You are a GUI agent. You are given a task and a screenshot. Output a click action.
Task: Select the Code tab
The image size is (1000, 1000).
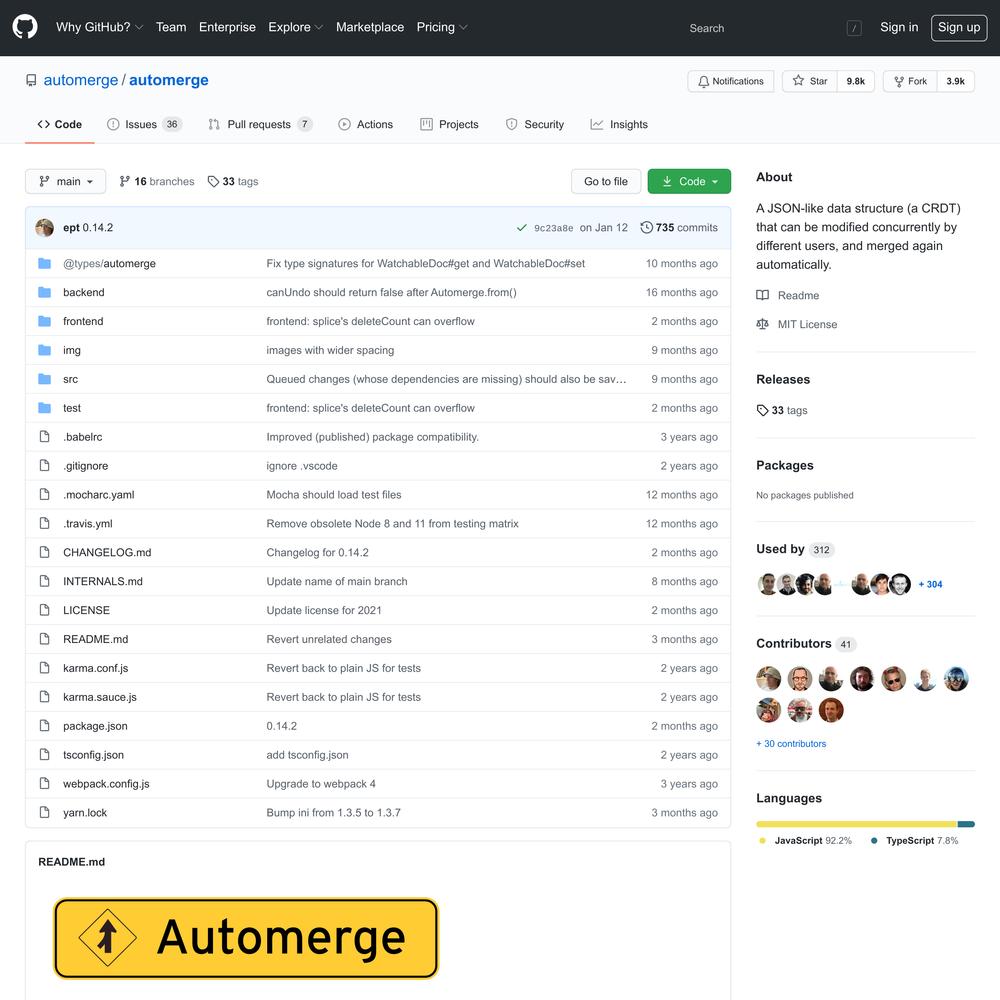click(60, 124)
